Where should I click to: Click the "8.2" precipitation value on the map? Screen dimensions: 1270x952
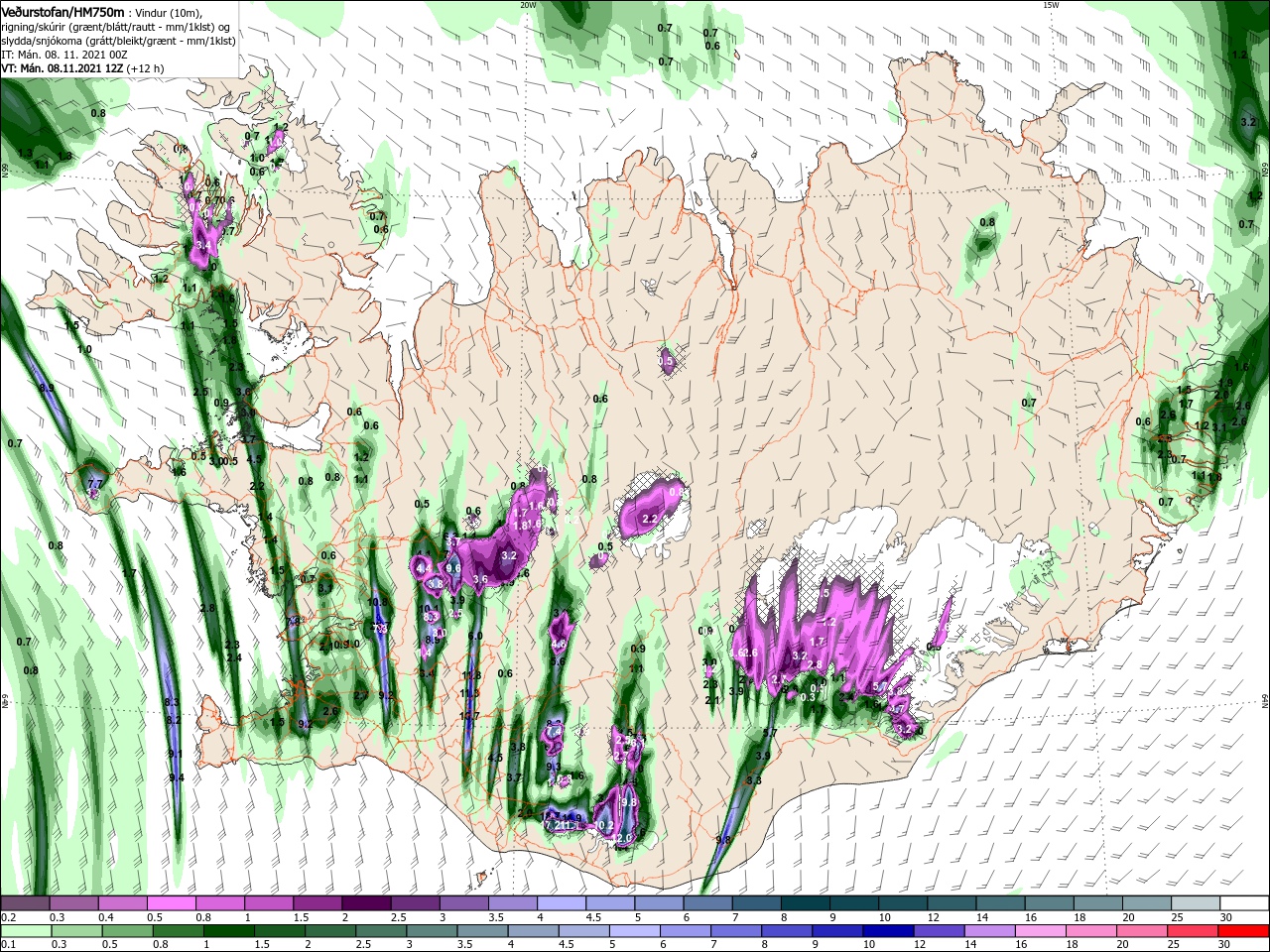tap(173, 720)
